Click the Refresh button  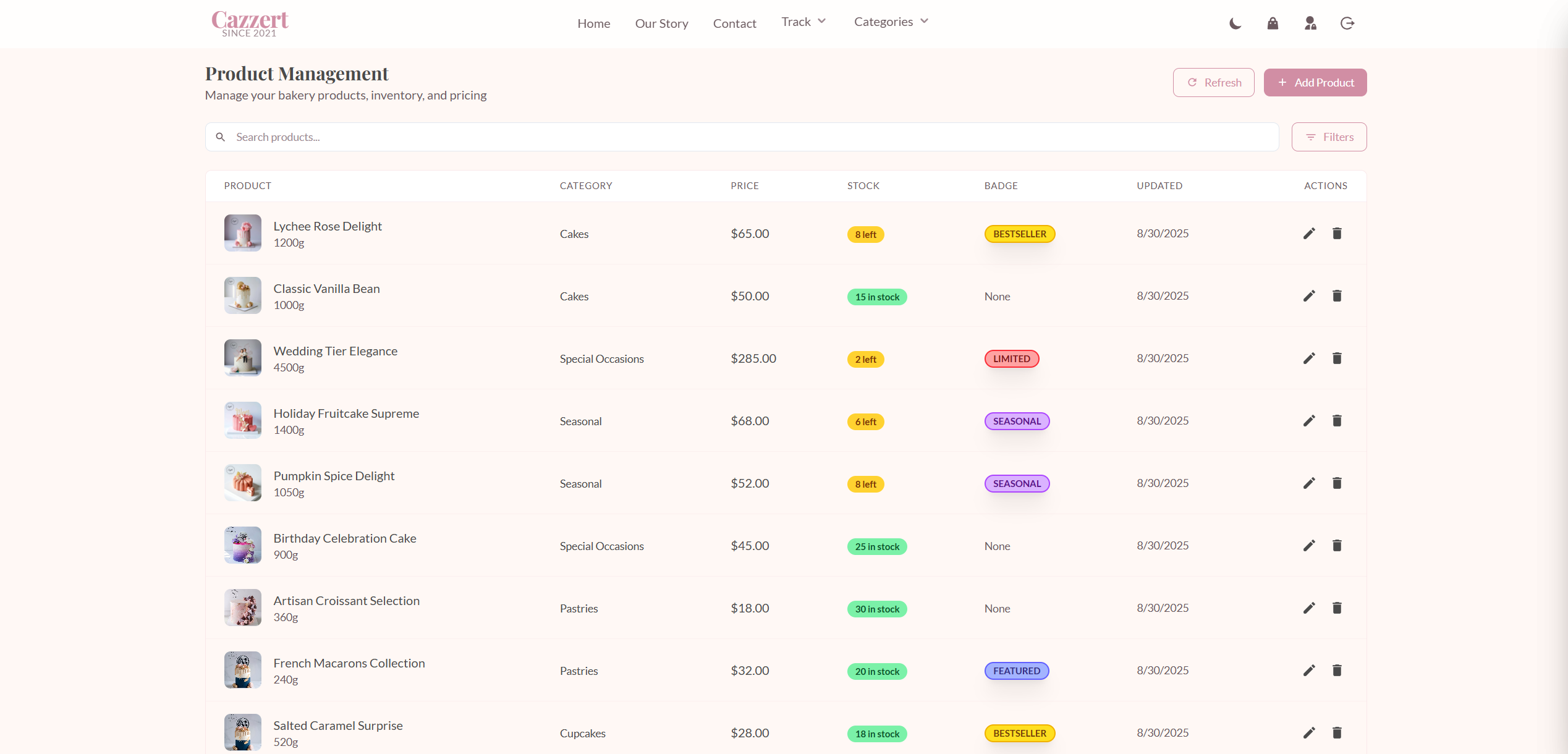click(1213, 83)
